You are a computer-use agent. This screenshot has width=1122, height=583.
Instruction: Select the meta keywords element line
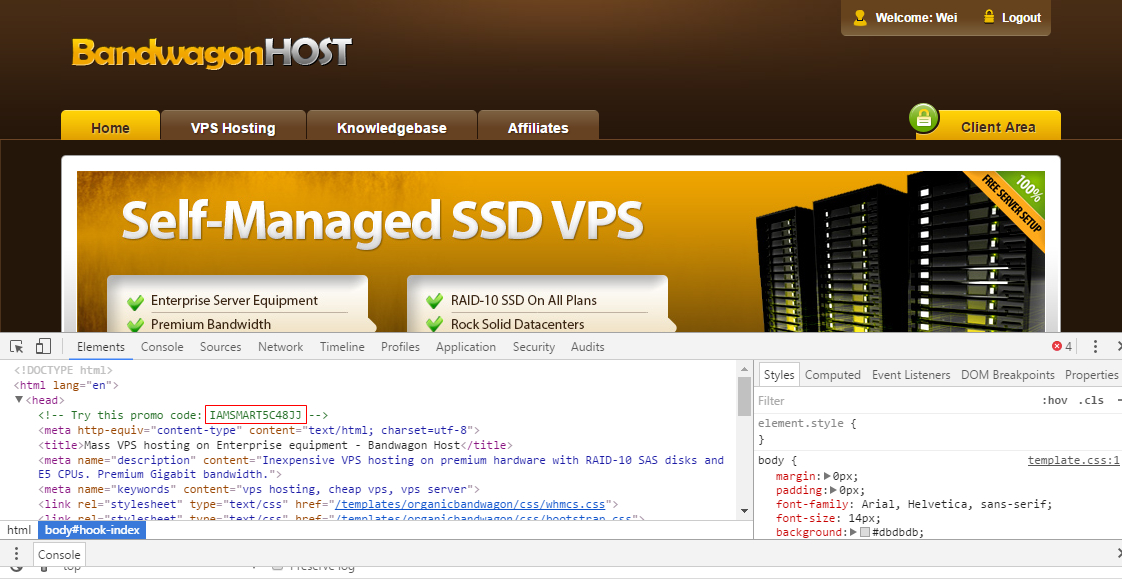click(x=259, y=489)
